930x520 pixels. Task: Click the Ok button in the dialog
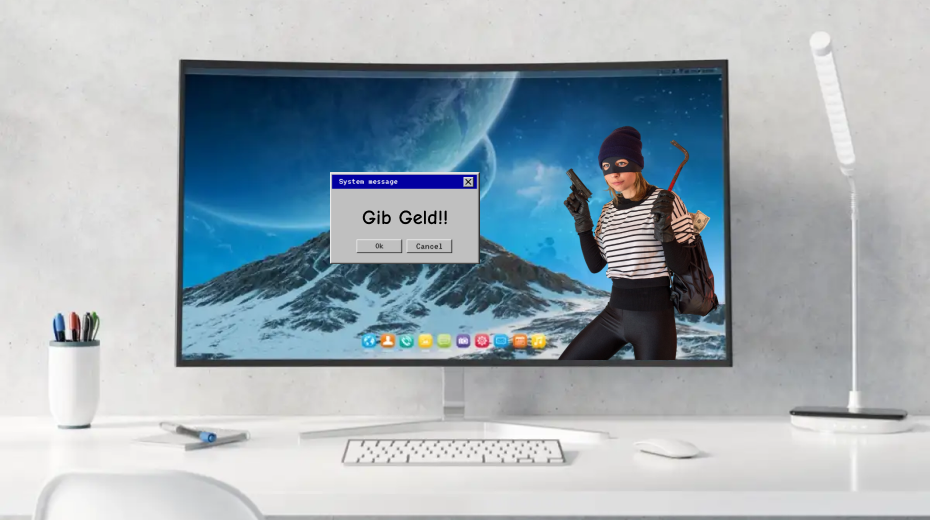(379, 246)
